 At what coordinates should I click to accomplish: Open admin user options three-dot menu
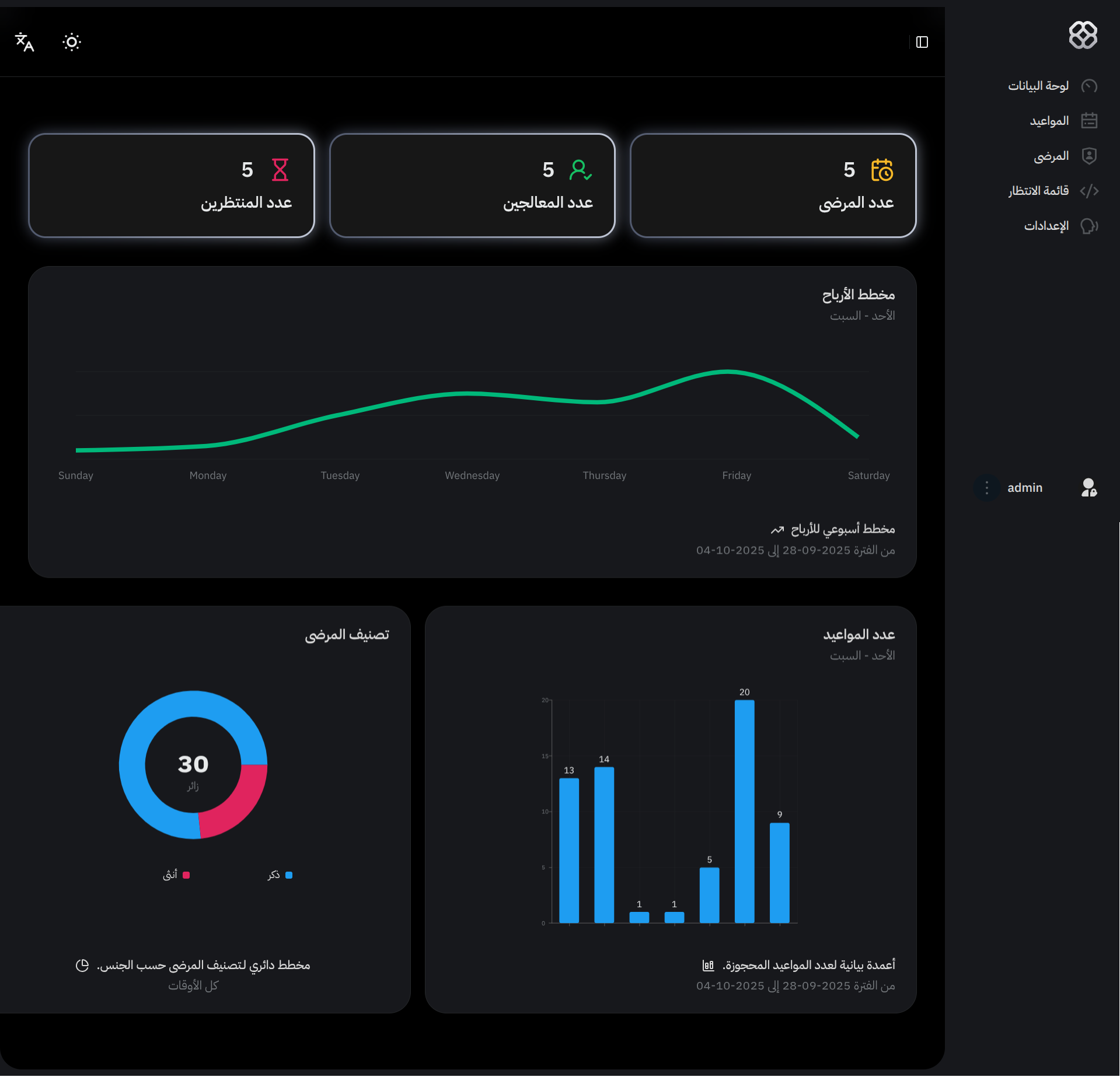986,488
